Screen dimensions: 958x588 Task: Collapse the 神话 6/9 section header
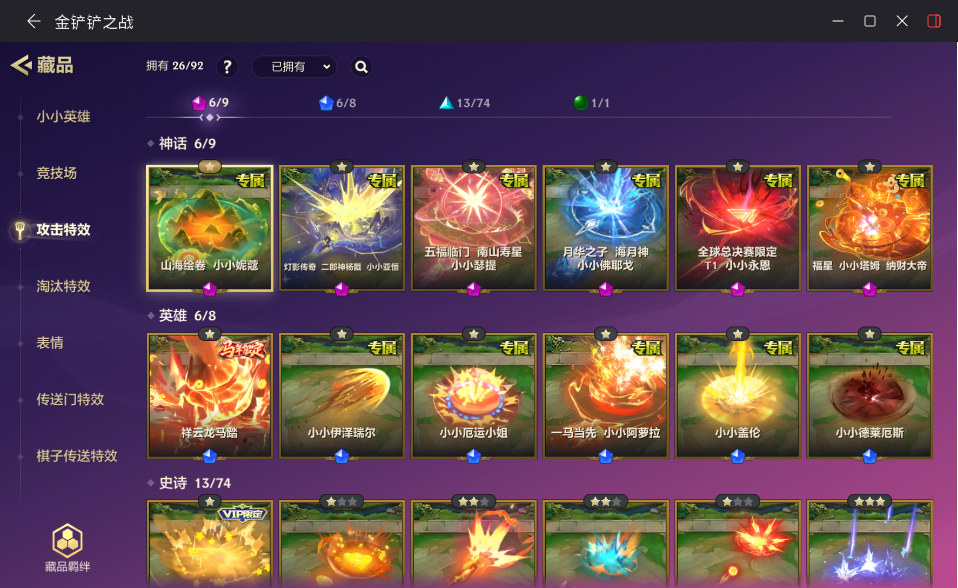[x=182, y=144]
